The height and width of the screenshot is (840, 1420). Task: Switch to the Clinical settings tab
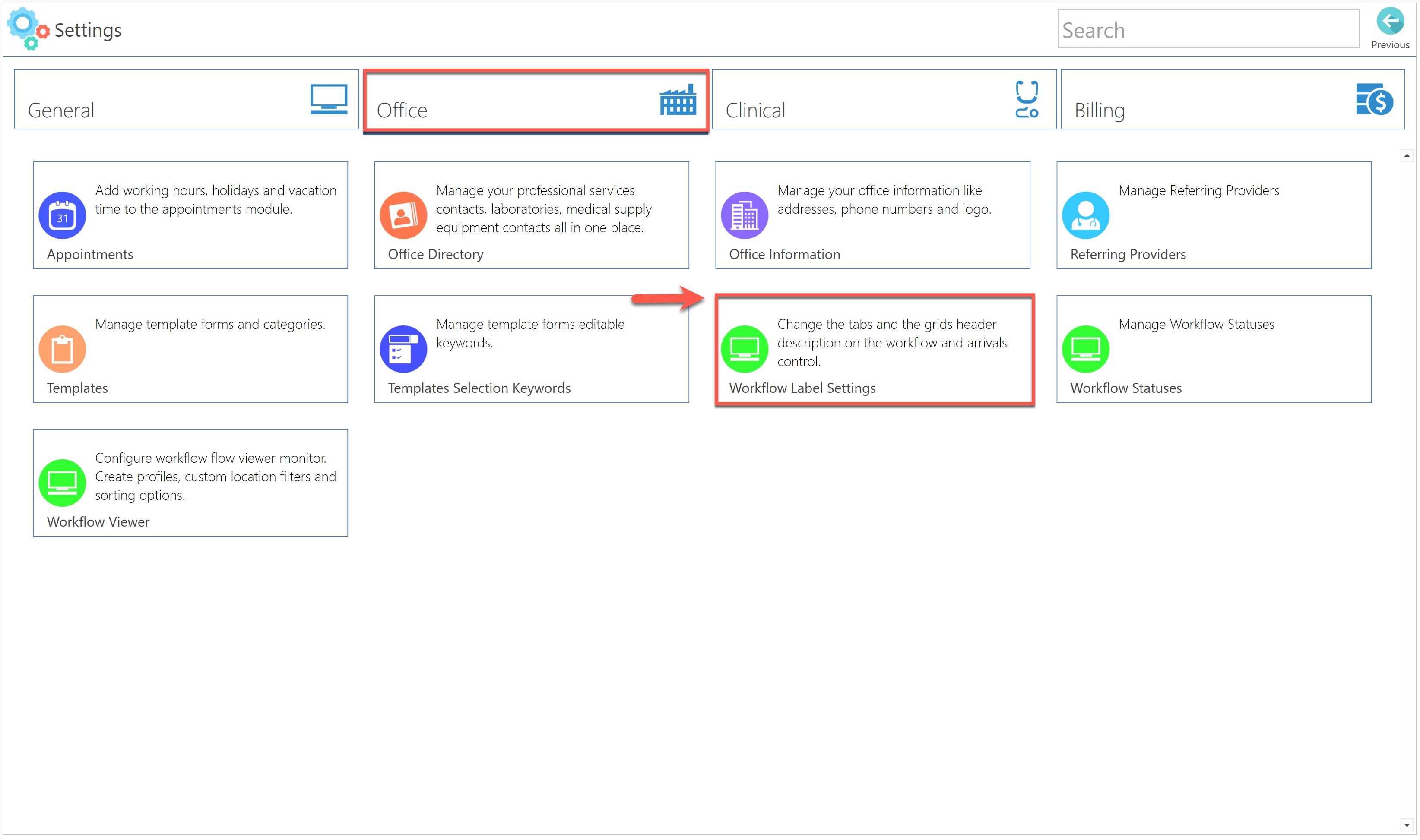tap(883, 100)
